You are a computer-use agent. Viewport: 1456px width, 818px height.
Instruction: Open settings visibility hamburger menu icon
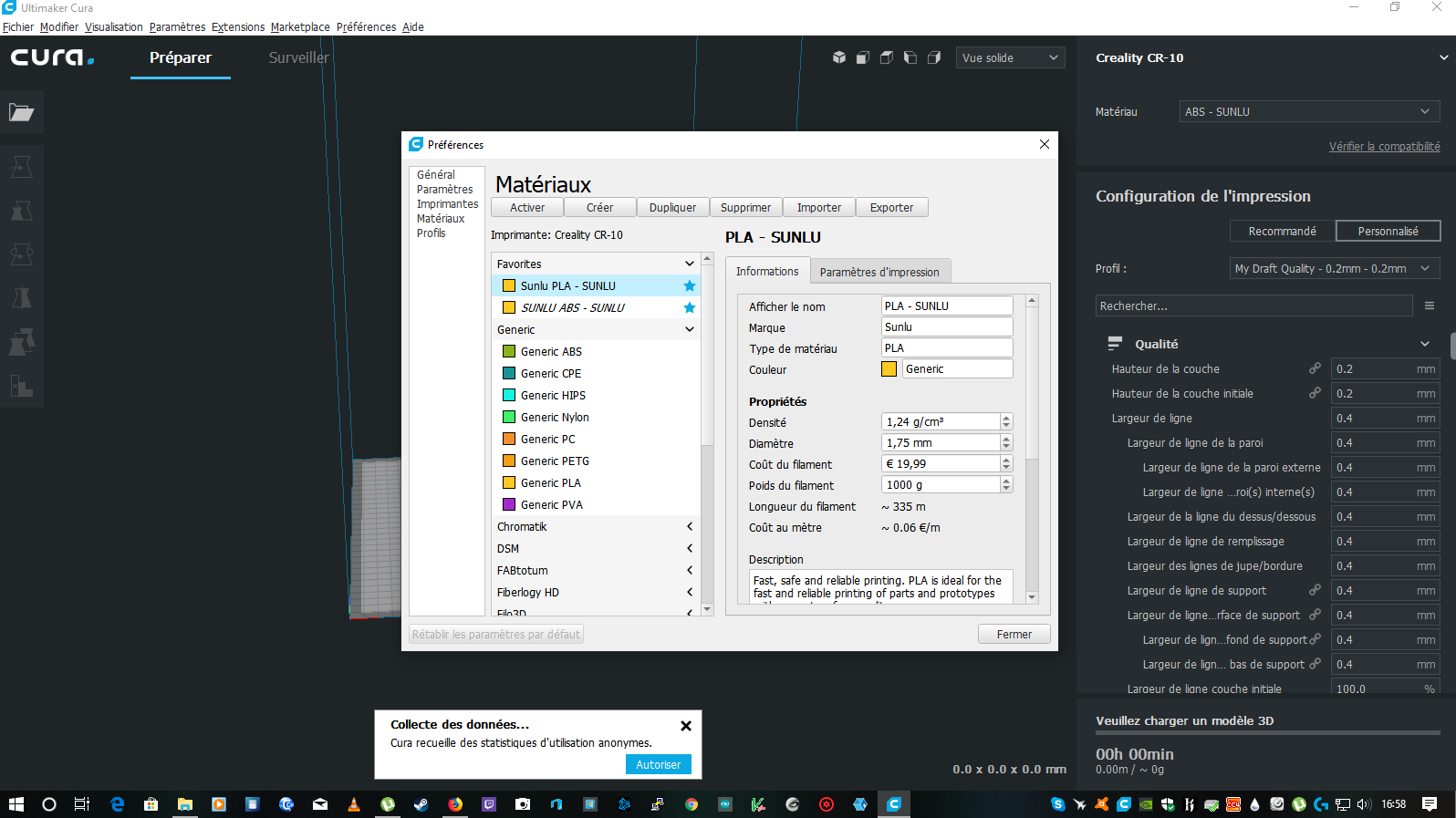[x=1430, y=305]
